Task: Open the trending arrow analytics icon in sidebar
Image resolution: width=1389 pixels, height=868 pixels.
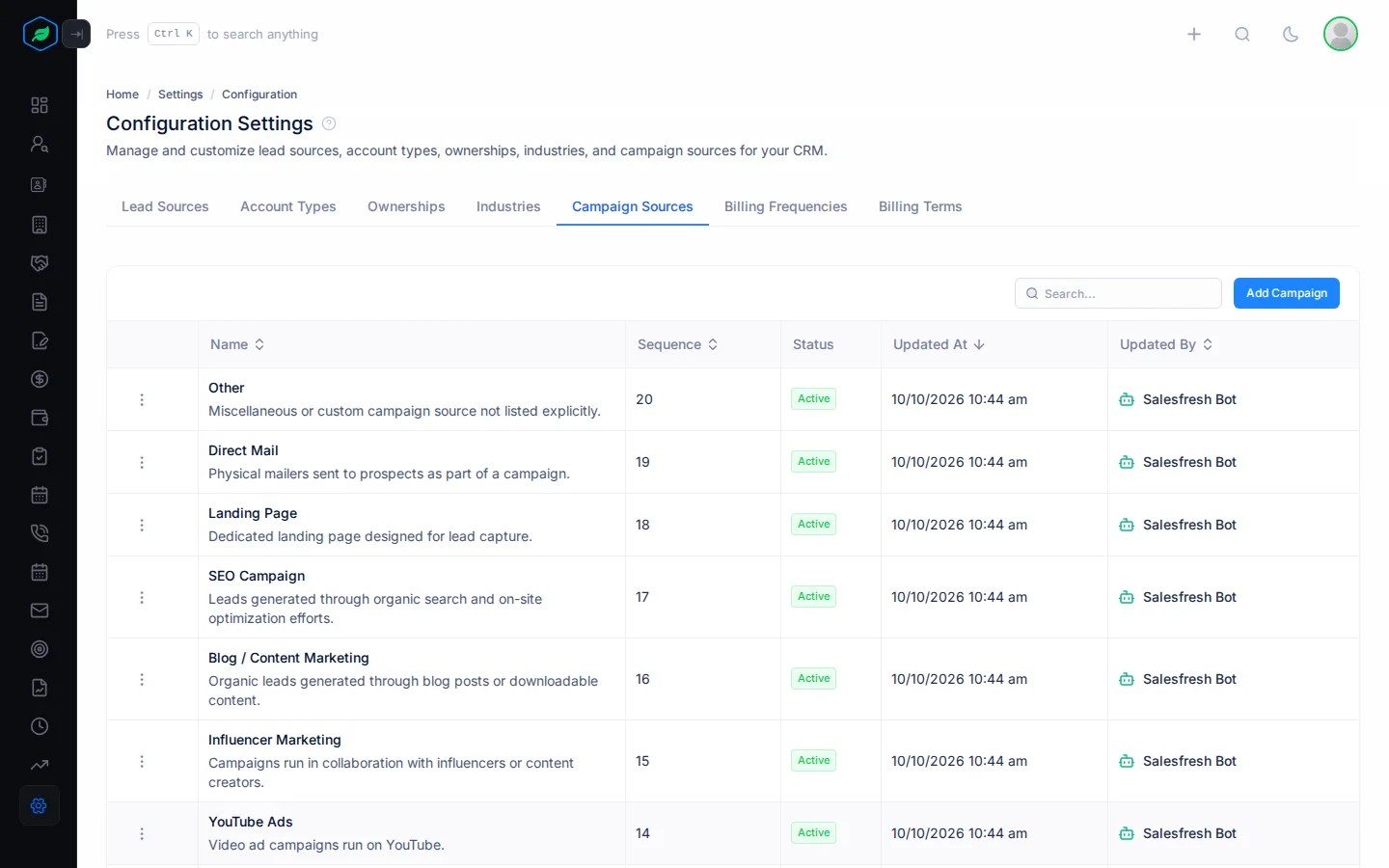Action: 40,765
